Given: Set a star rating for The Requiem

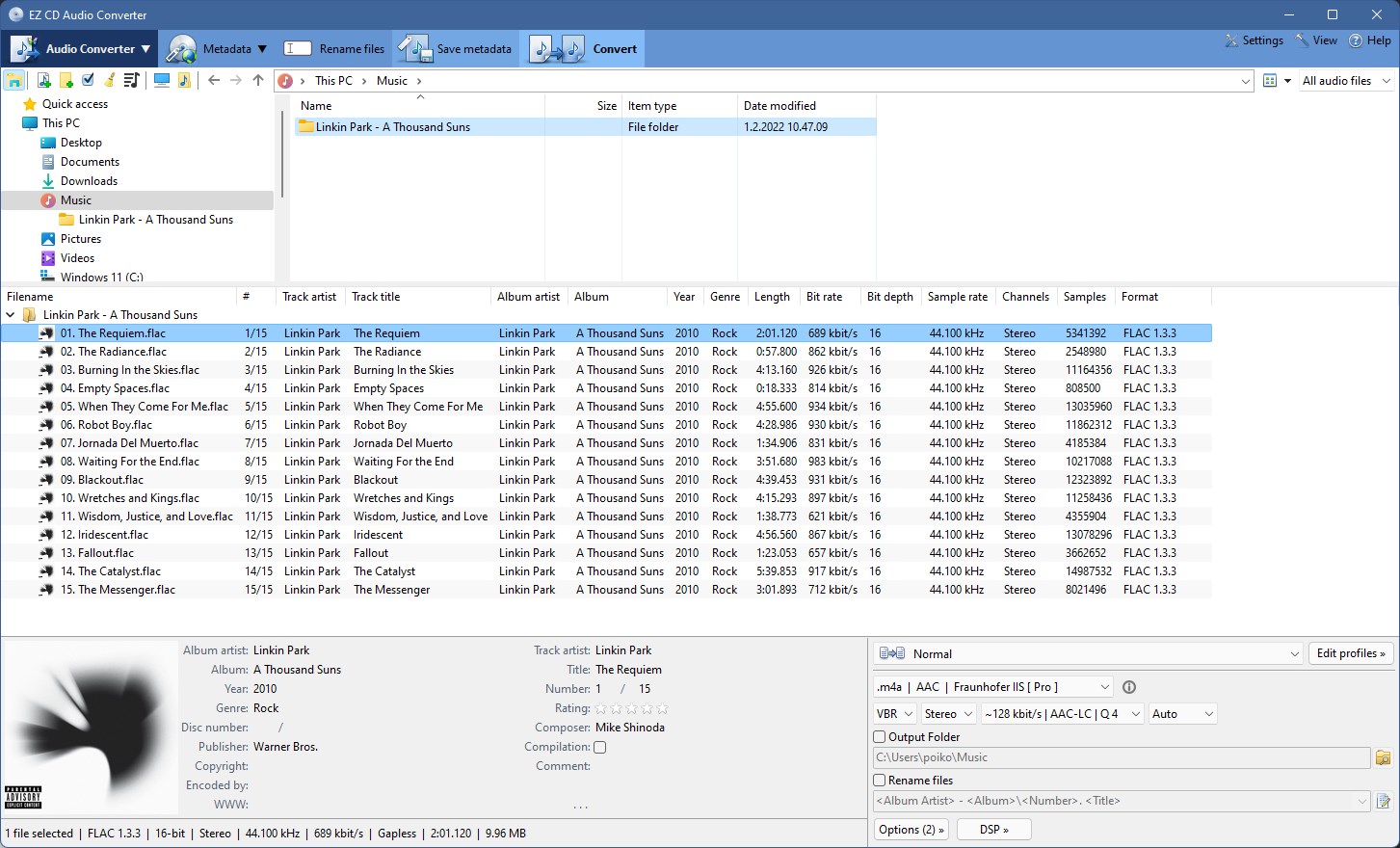Looking at the screenshot, I should pyautogui.click(x=631, y=707).
